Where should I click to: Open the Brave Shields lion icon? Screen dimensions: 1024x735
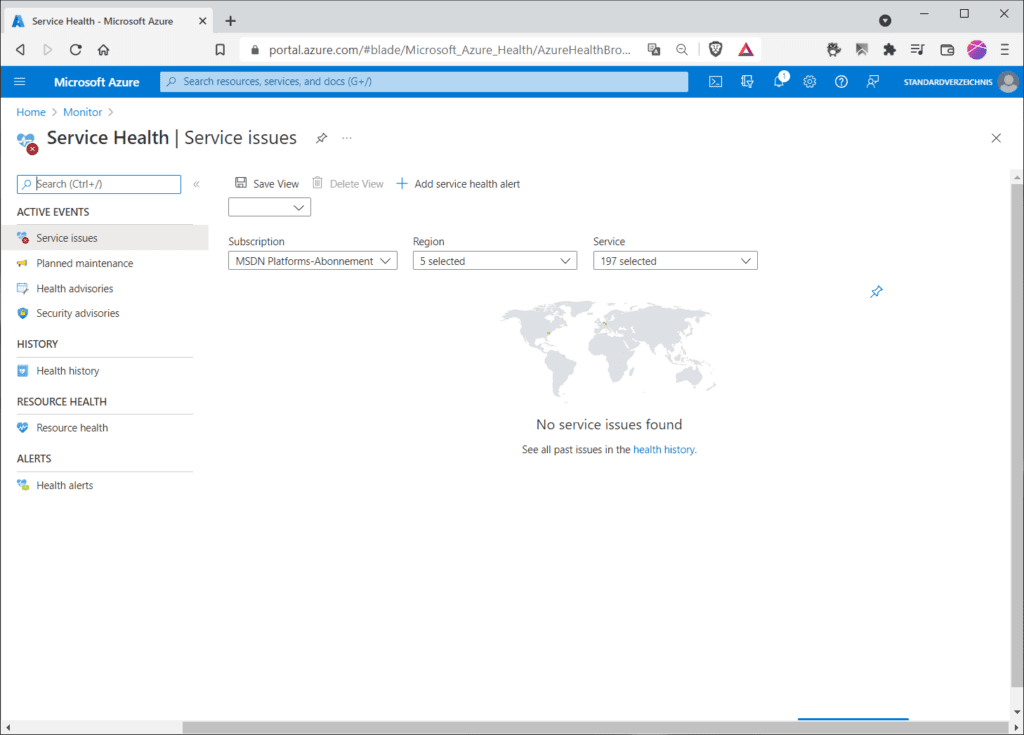click(716, 50)
